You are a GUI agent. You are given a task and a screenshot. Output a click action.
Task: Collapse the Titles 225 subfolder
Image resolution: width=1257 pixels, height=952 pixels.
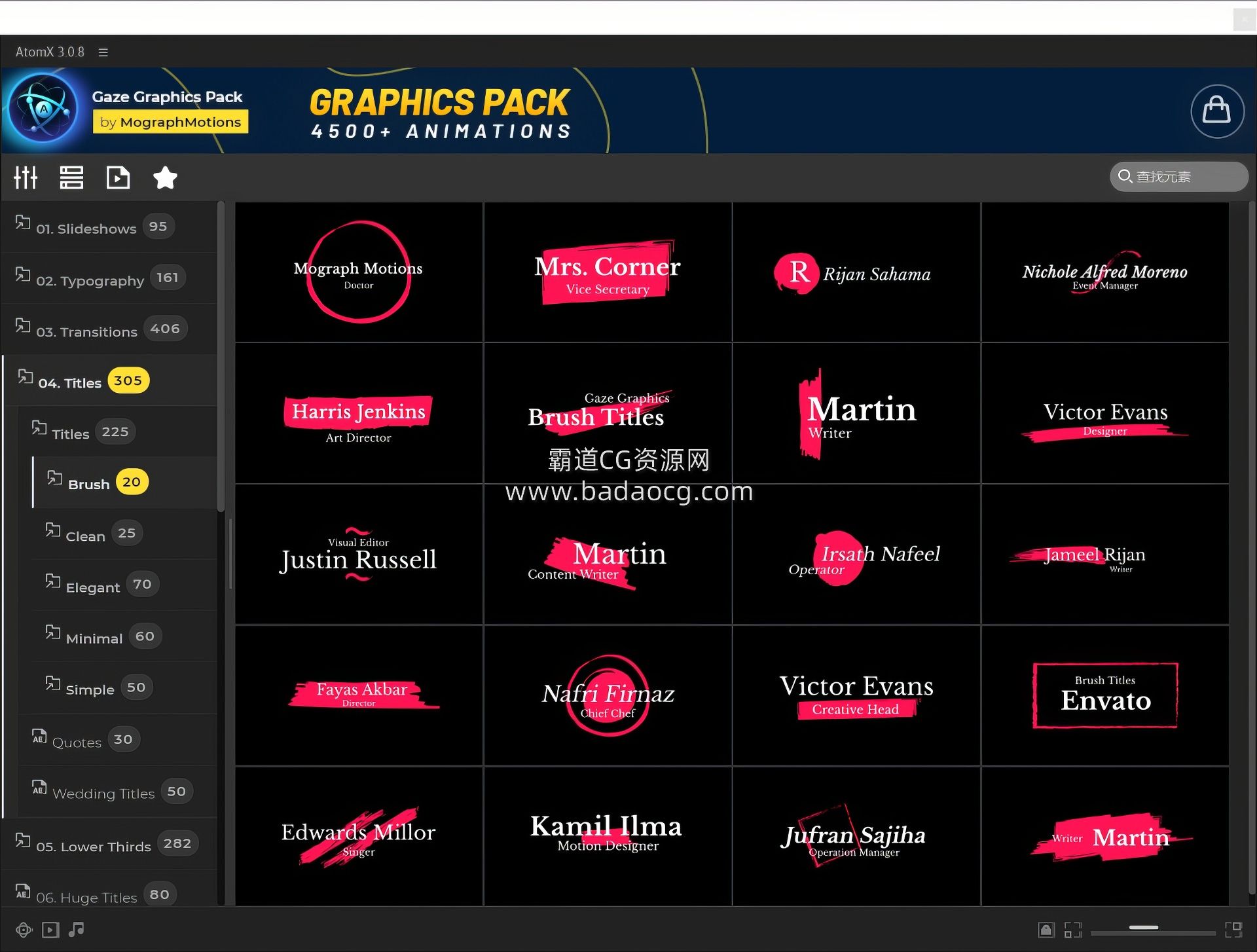(x=118, y=431)
